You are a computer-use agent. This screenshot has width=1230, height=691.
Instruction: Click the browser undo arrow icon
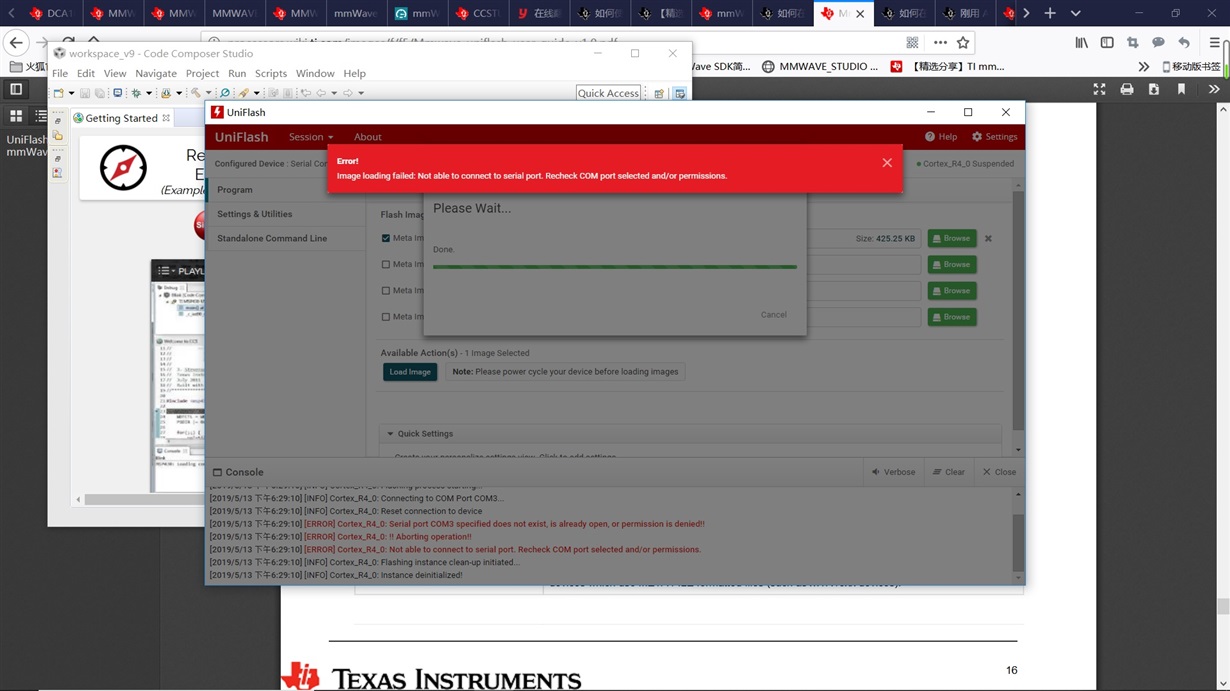pyautogui.click(x=1184, y=43)
